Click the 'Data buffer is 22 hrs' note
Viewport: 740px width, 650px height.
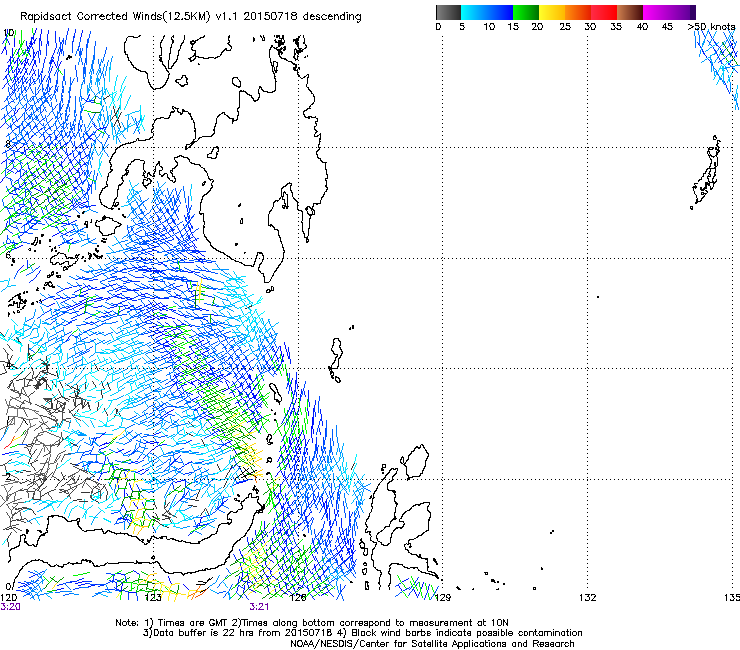coord(362,633)
